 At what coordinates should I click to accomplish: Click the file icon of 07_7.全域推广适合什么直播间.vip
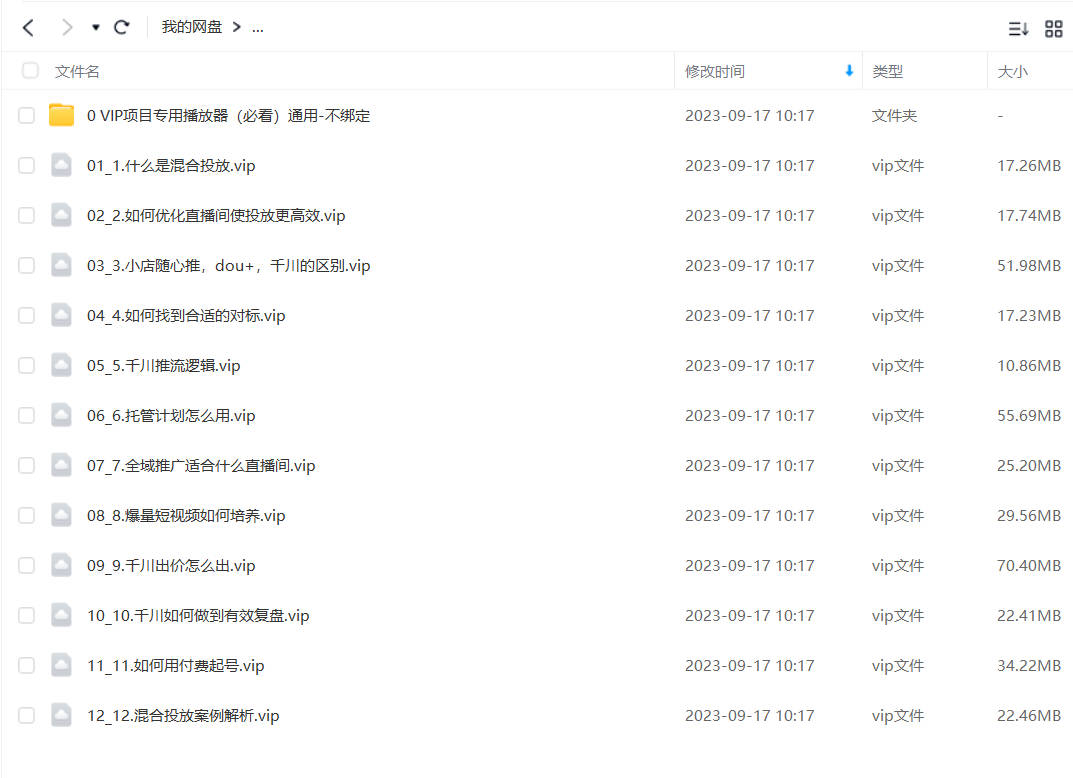62,465
